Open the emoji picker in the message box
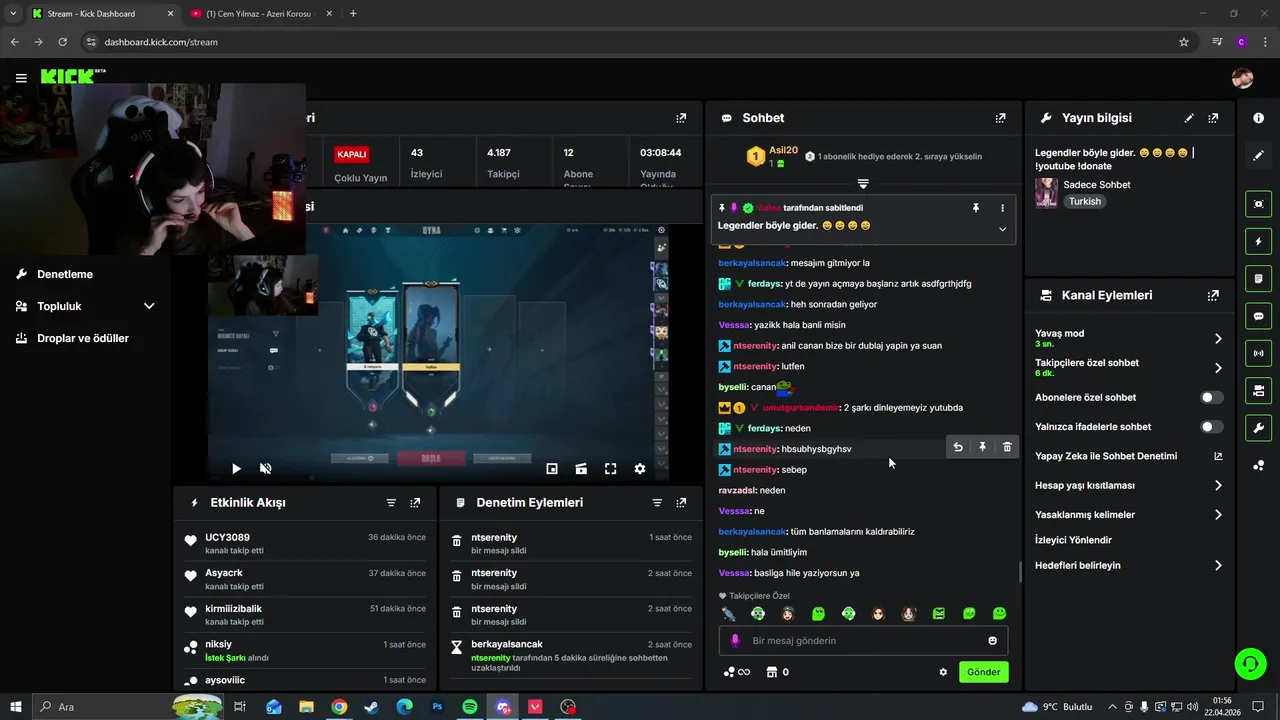The image size is (1280, 720). click(x=993, y=641)
